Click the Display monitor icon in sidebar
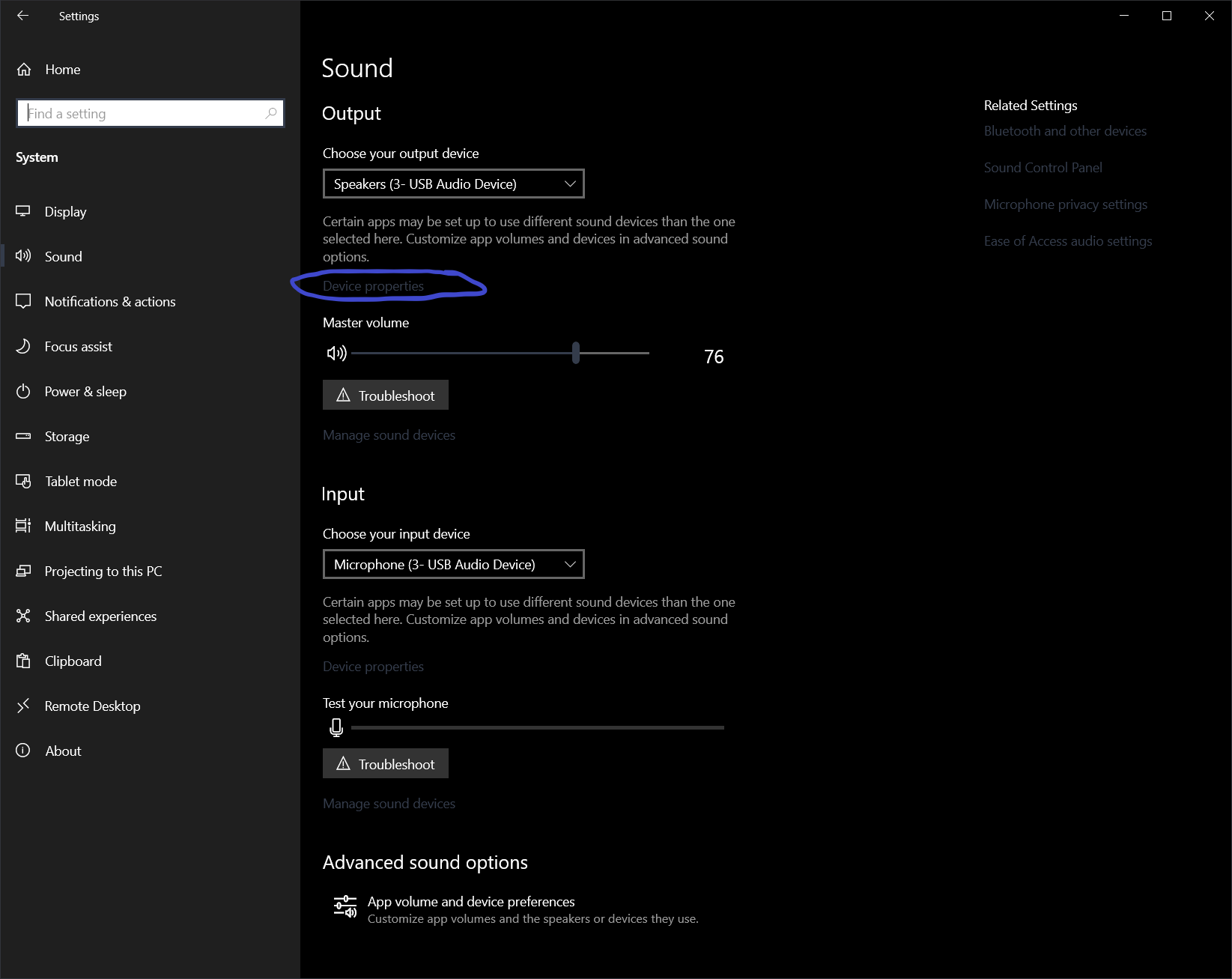This screenshot has height=979, width=1232. click(23, 211)
